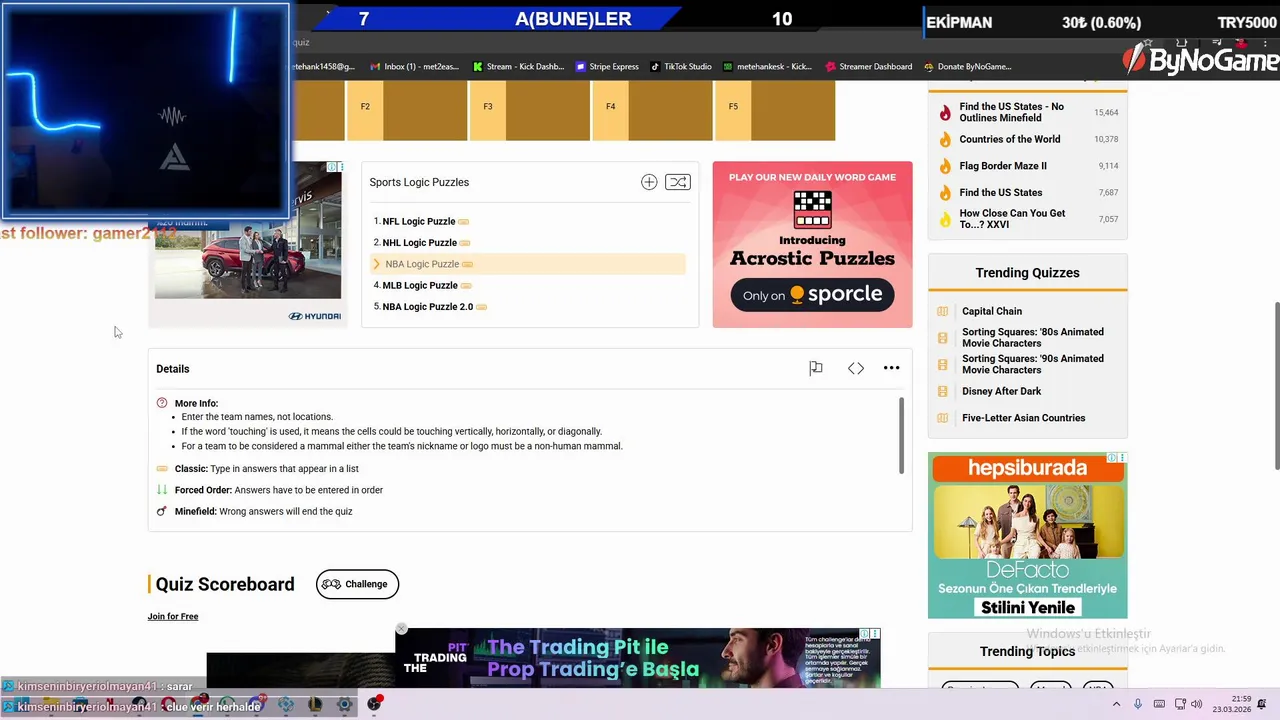1280x720 pixels.
Task: Switch to the Inbox (1) bookmark
Action: point(414,67)
